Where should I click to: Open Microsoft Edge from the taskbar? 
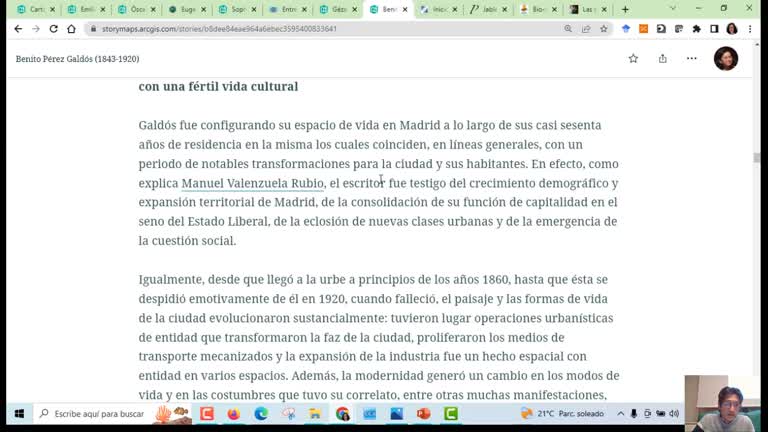(261, 414)
